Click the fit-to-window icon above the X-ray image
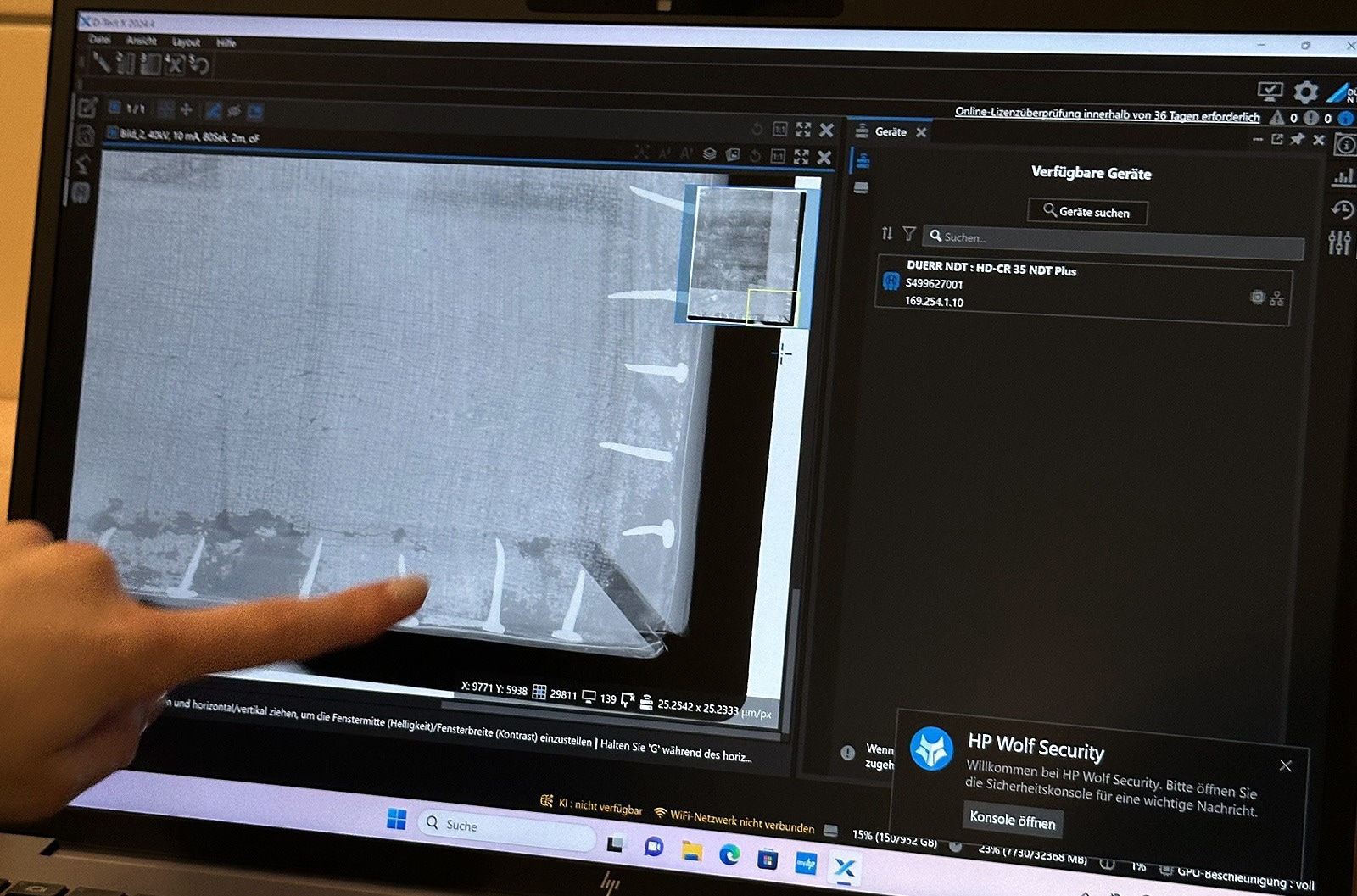This screenshot has width=1357, height=896. 801,157
